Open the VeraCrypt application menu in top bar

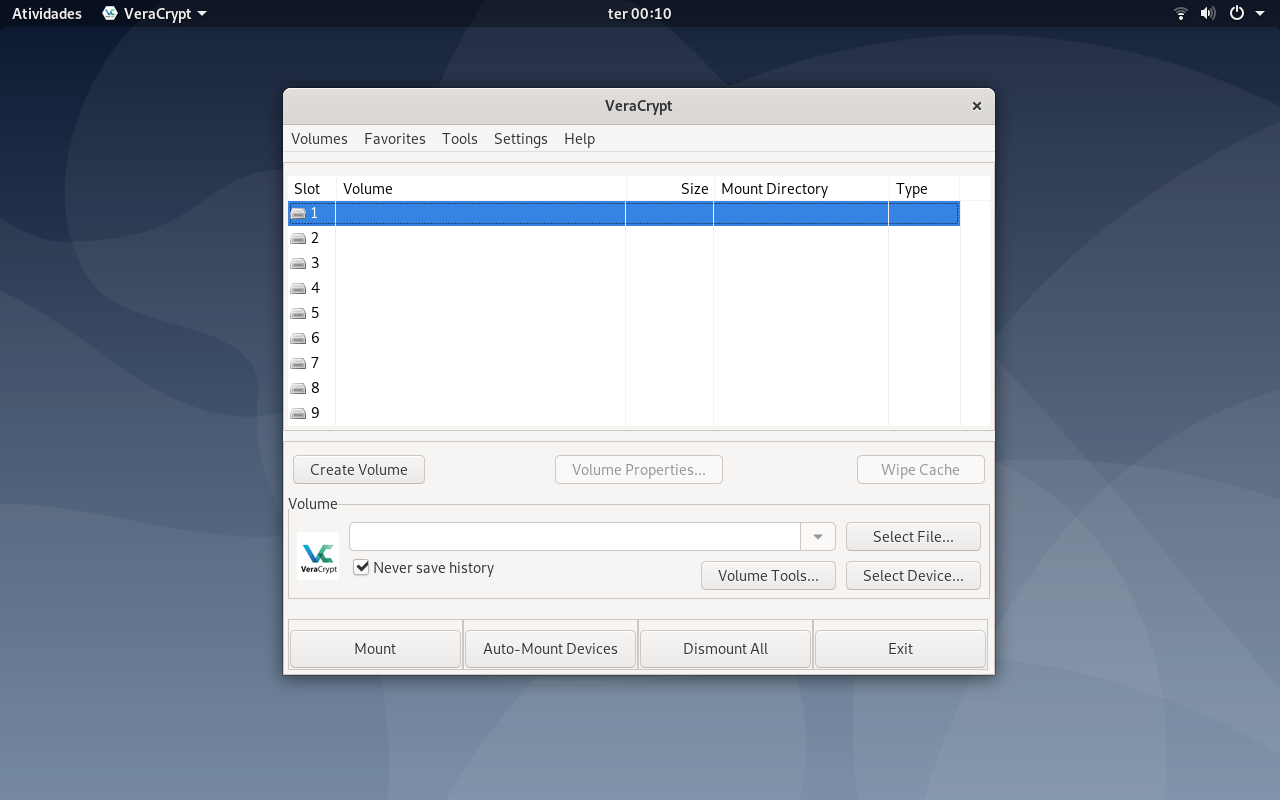click(x=155, y=13)
